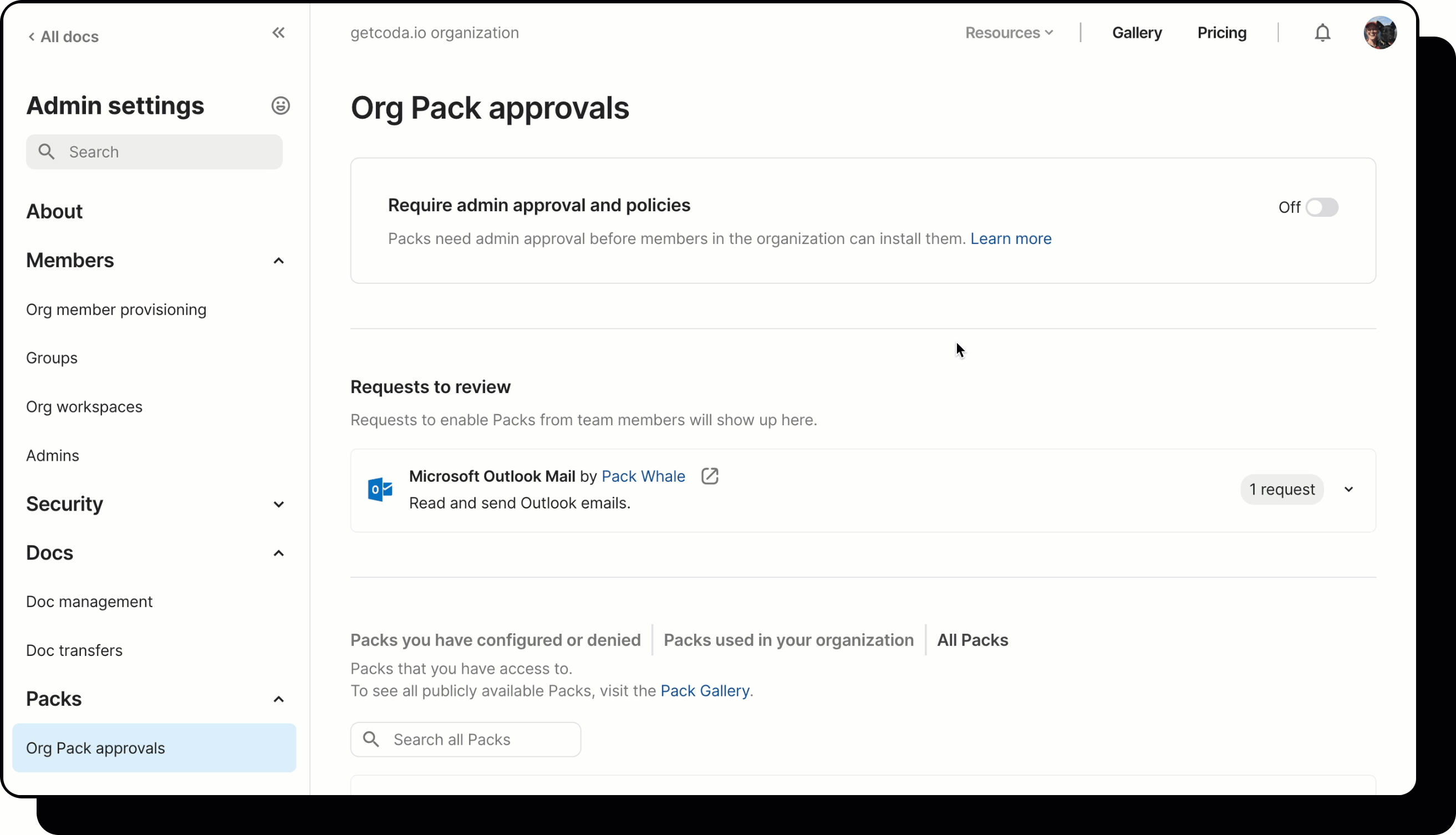Open the notification bell

1322,32
